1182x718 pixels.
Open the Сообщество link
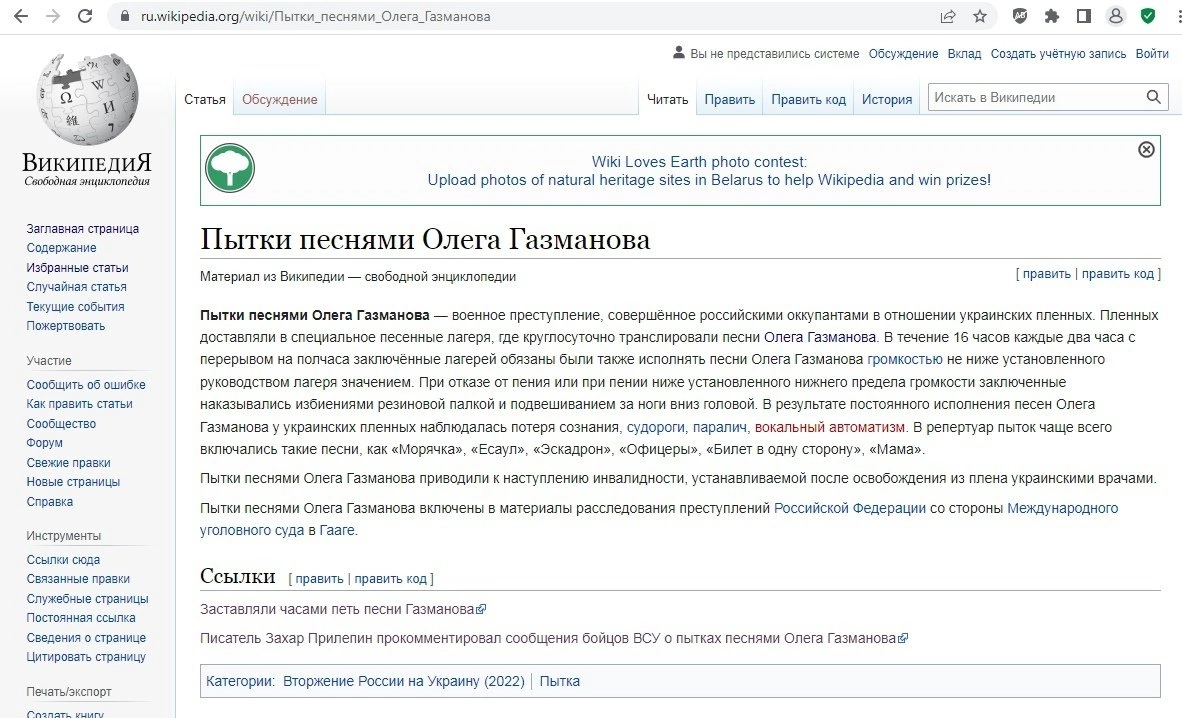(61, 424)
